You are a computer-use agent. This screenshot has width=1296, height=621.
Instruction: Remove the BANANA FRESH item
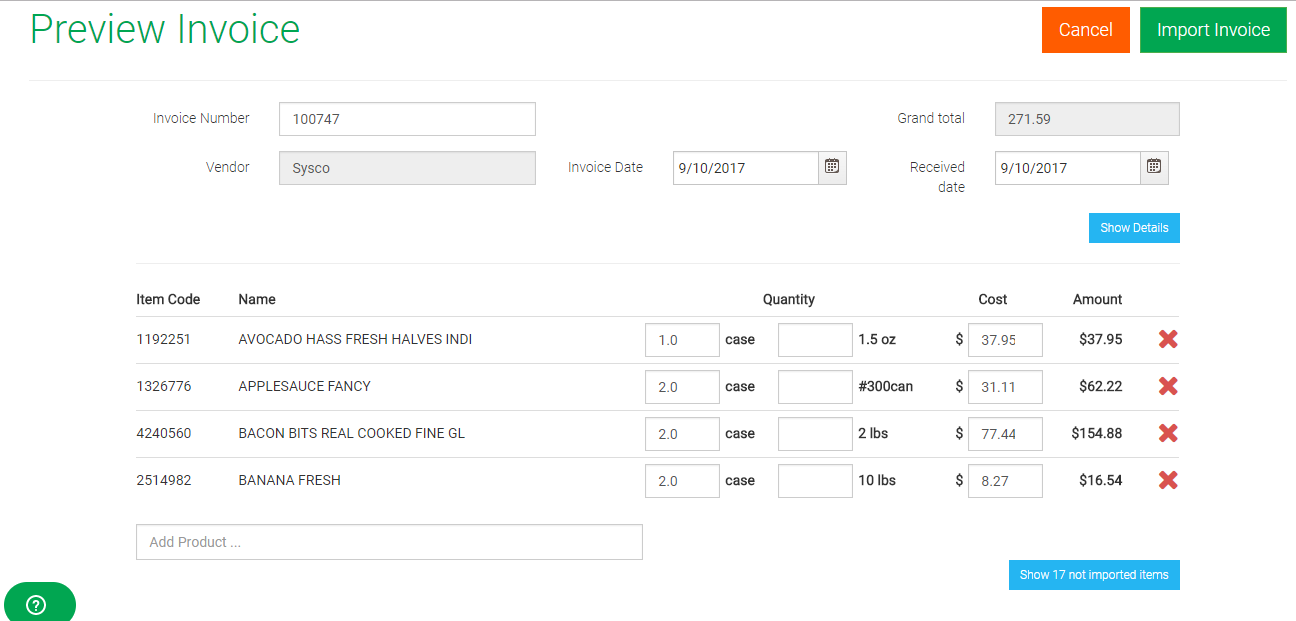point(1167,481)
